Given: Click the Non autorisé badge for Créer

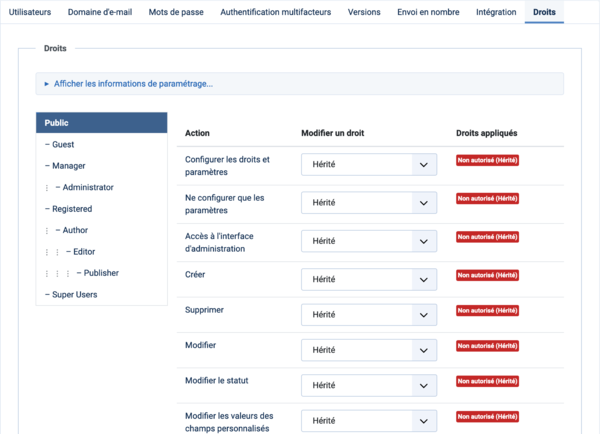Looking at the screenshot, I should (x=487, y=275).
